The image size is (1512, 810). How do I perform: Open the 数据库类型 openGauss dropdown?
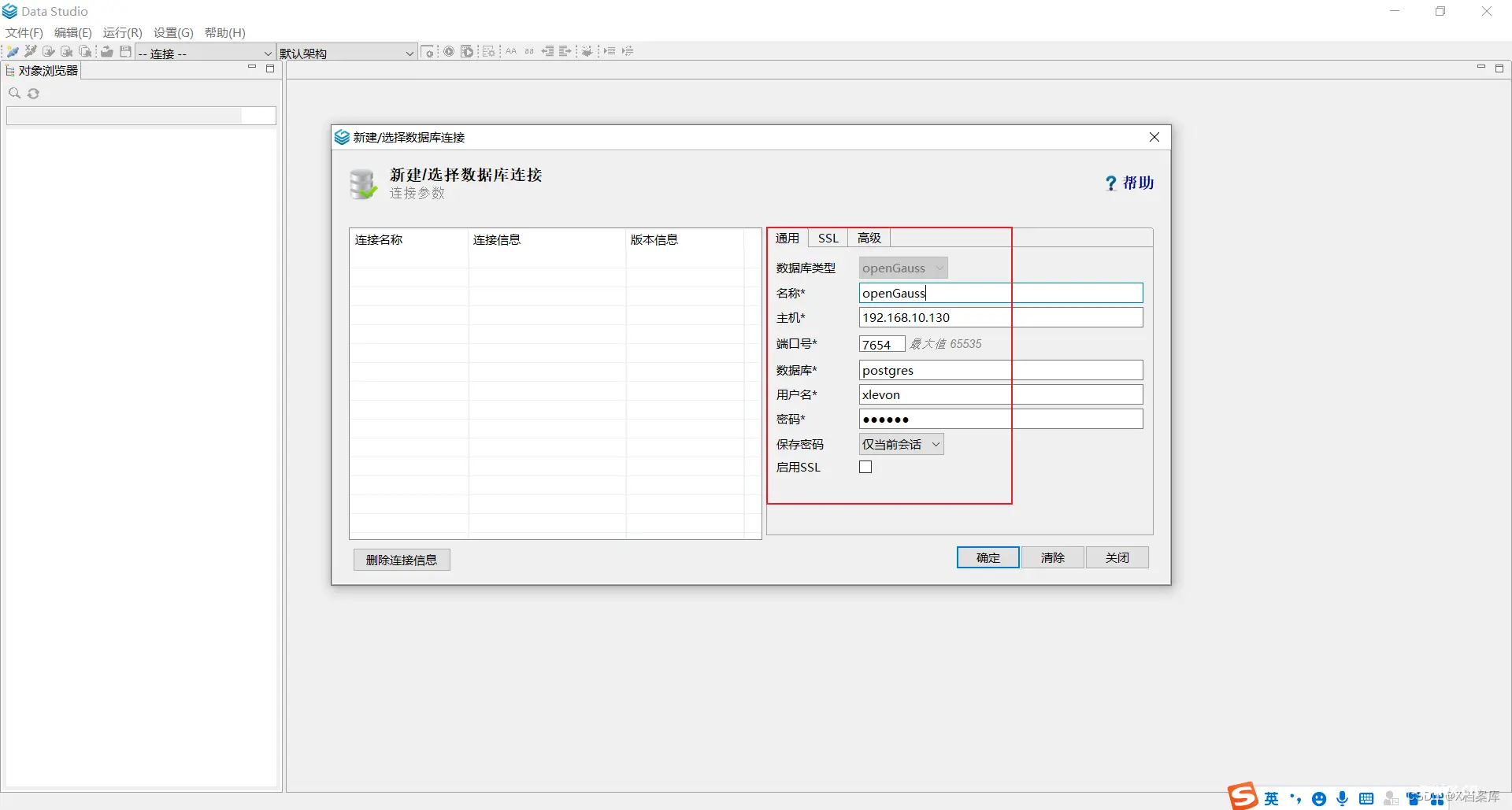click(903, 268)
